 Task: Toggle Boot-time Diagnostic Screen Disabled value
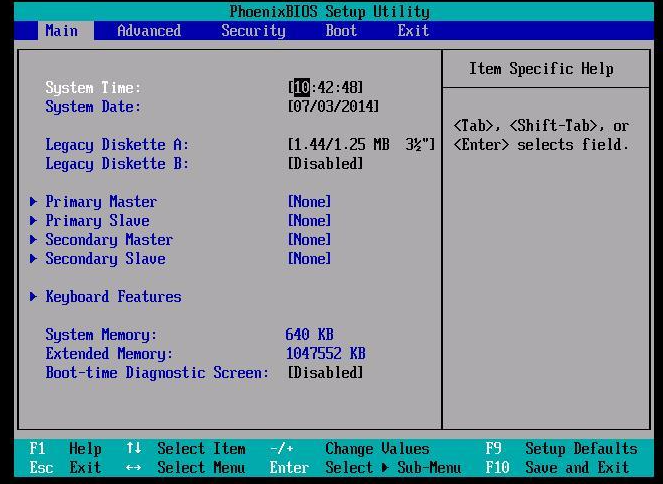tap(325, 373)
